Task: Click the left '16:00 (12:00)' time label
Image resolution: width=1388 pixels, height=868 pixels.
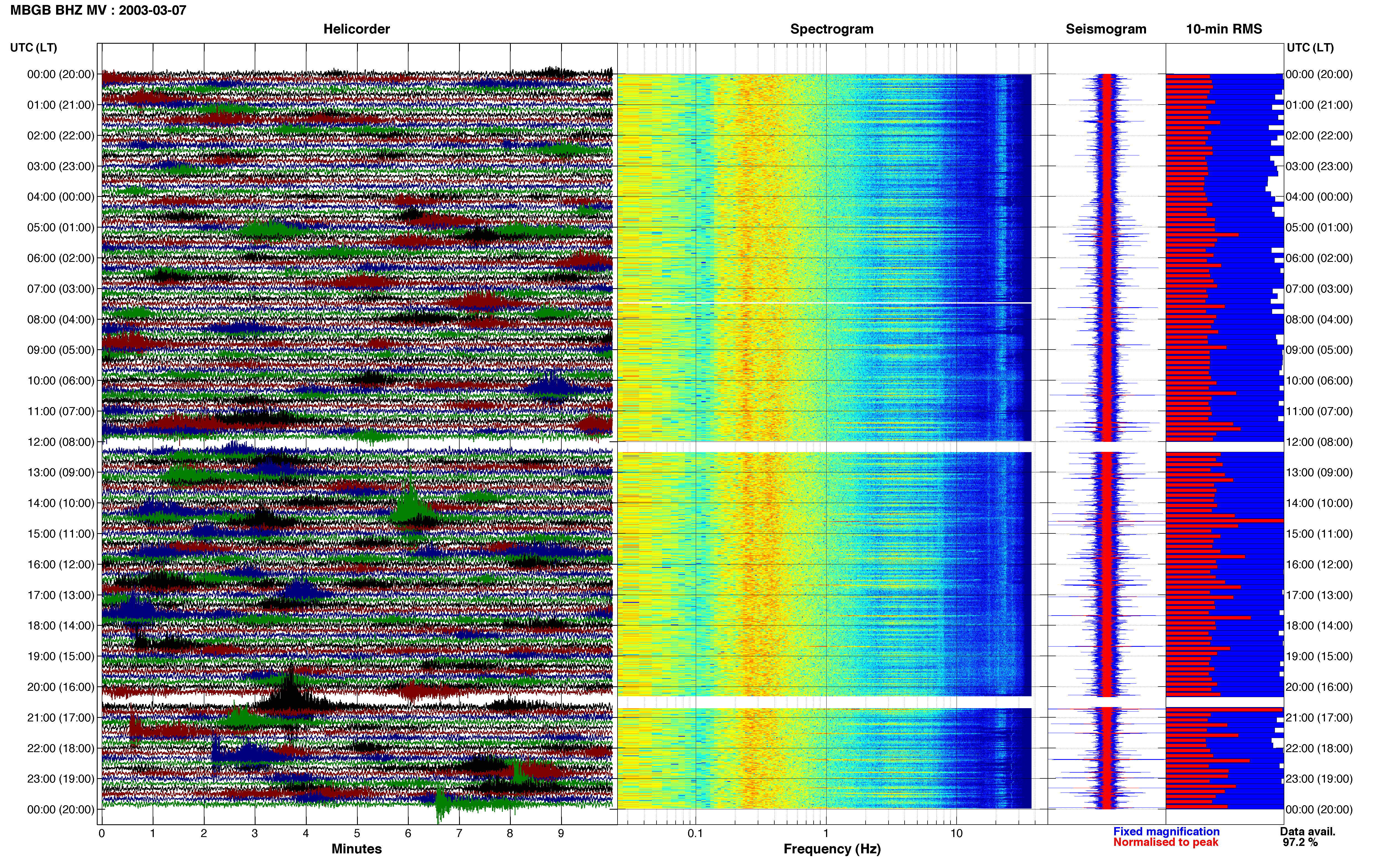Action: [x=61, y=564]
